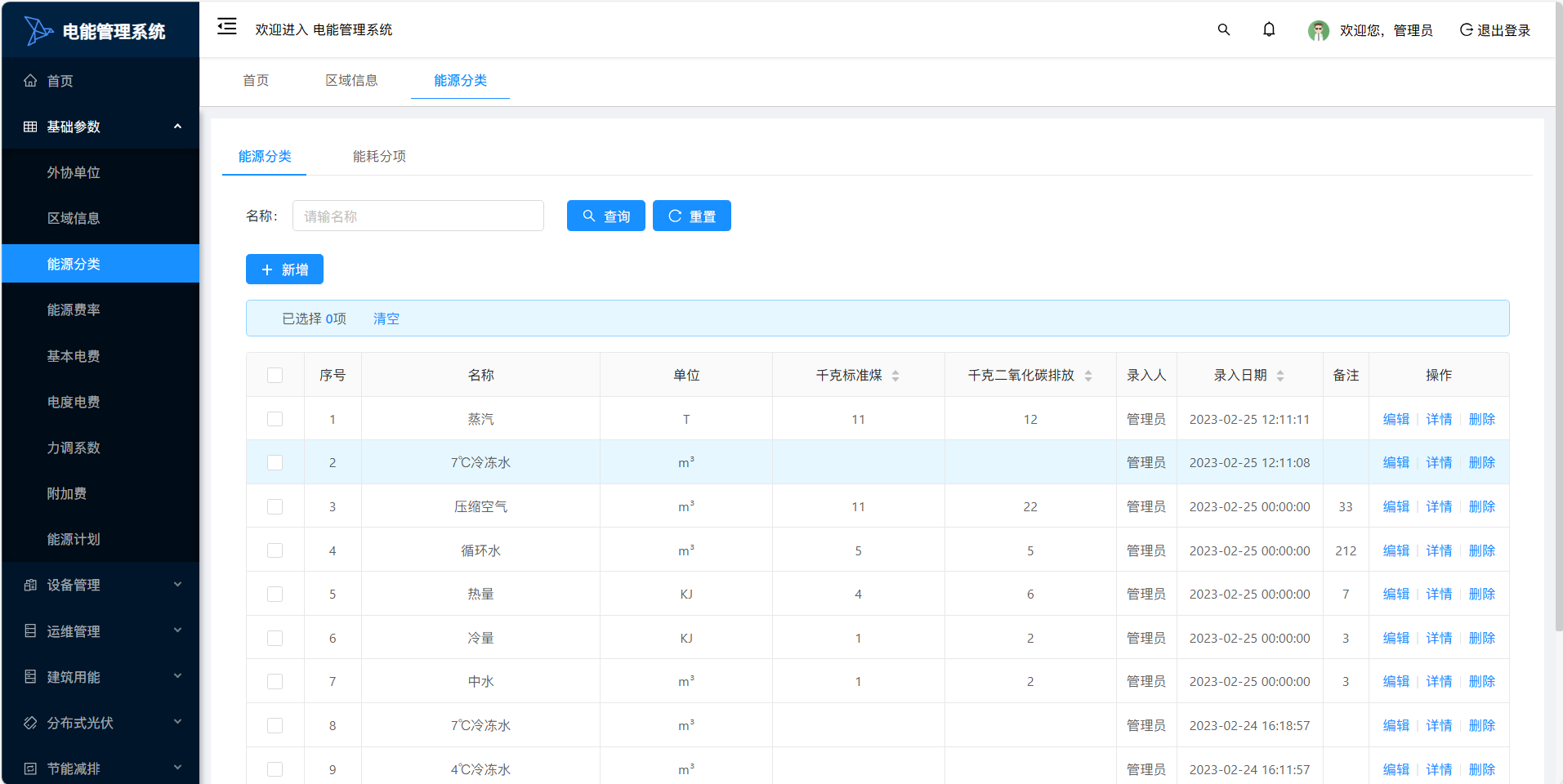Check the row for 热量
The width and height of the screenshot is (1563, 784).
[275, 594]
